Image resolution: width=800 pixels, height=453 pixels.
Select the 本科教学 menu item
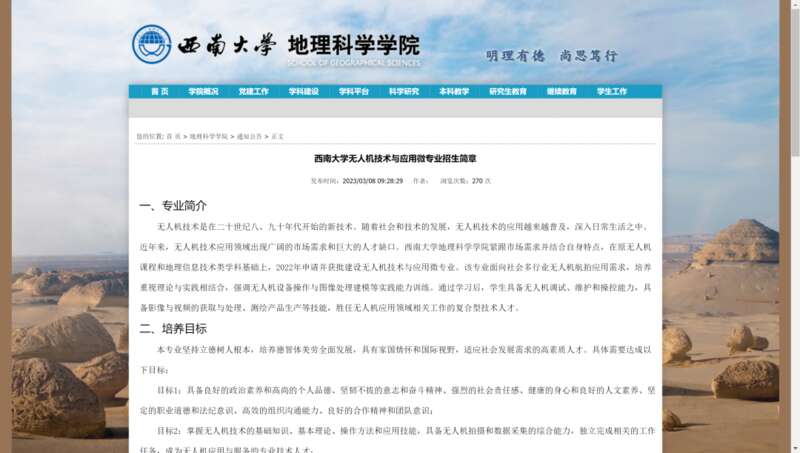[x=453, y=91]
